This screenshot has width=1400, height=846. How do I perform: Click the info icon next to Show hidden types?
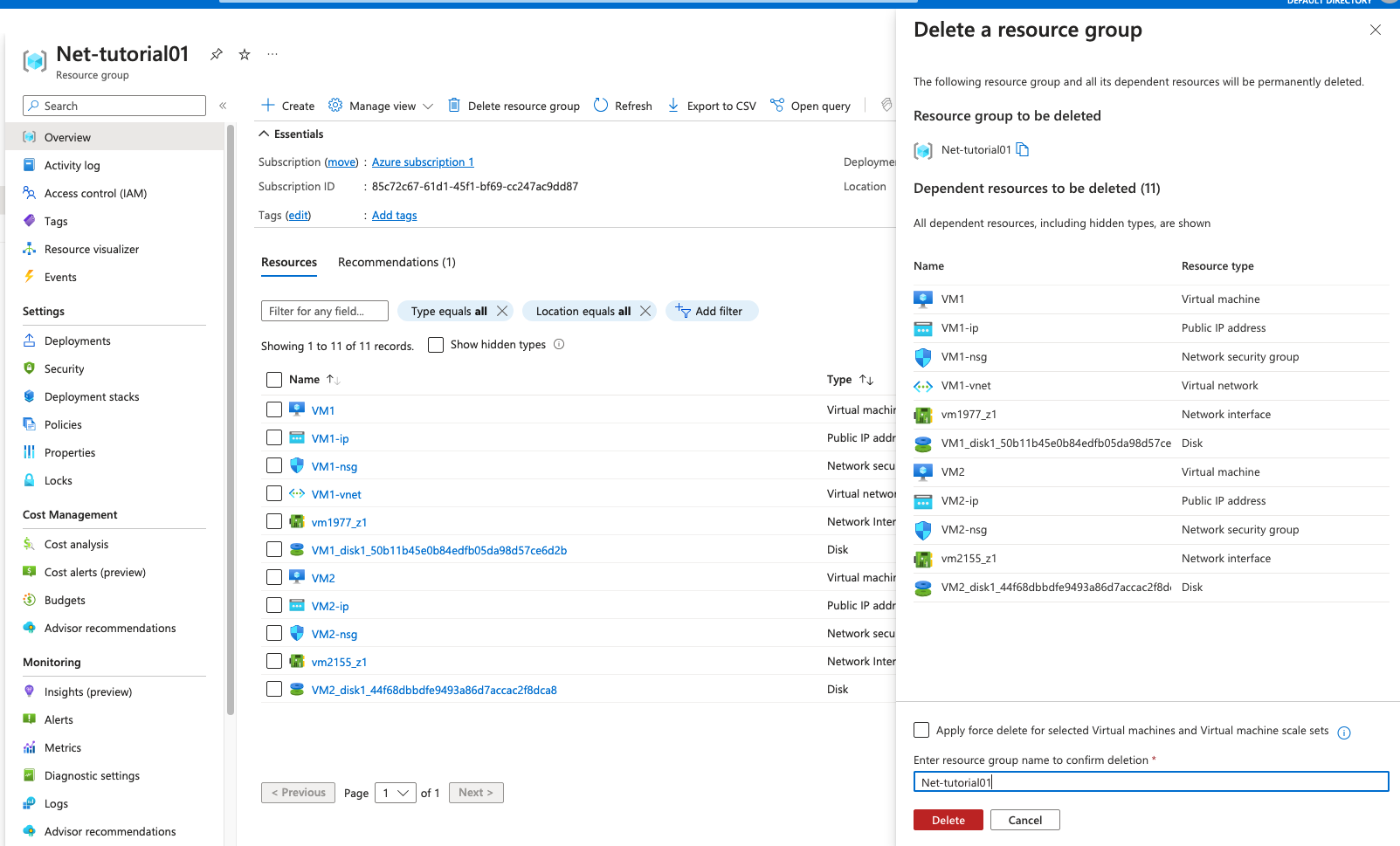click(x=559, y=344)
